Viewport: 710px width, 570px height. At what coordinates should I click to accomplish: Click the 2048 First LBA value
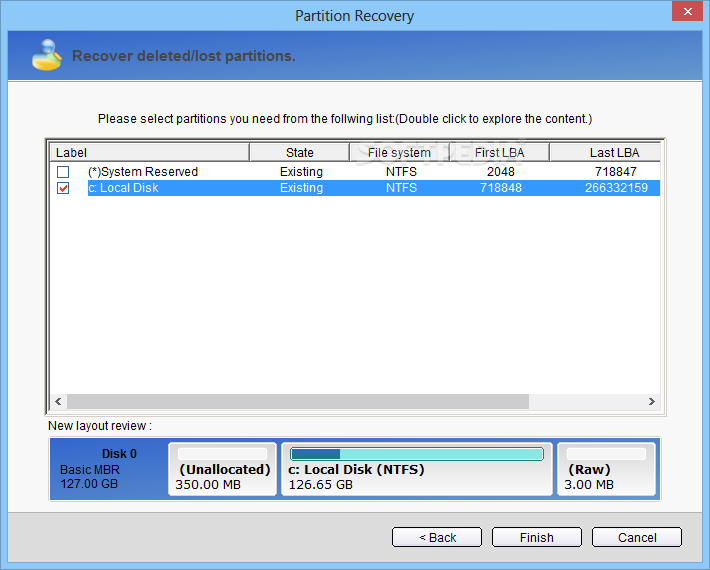500,172
